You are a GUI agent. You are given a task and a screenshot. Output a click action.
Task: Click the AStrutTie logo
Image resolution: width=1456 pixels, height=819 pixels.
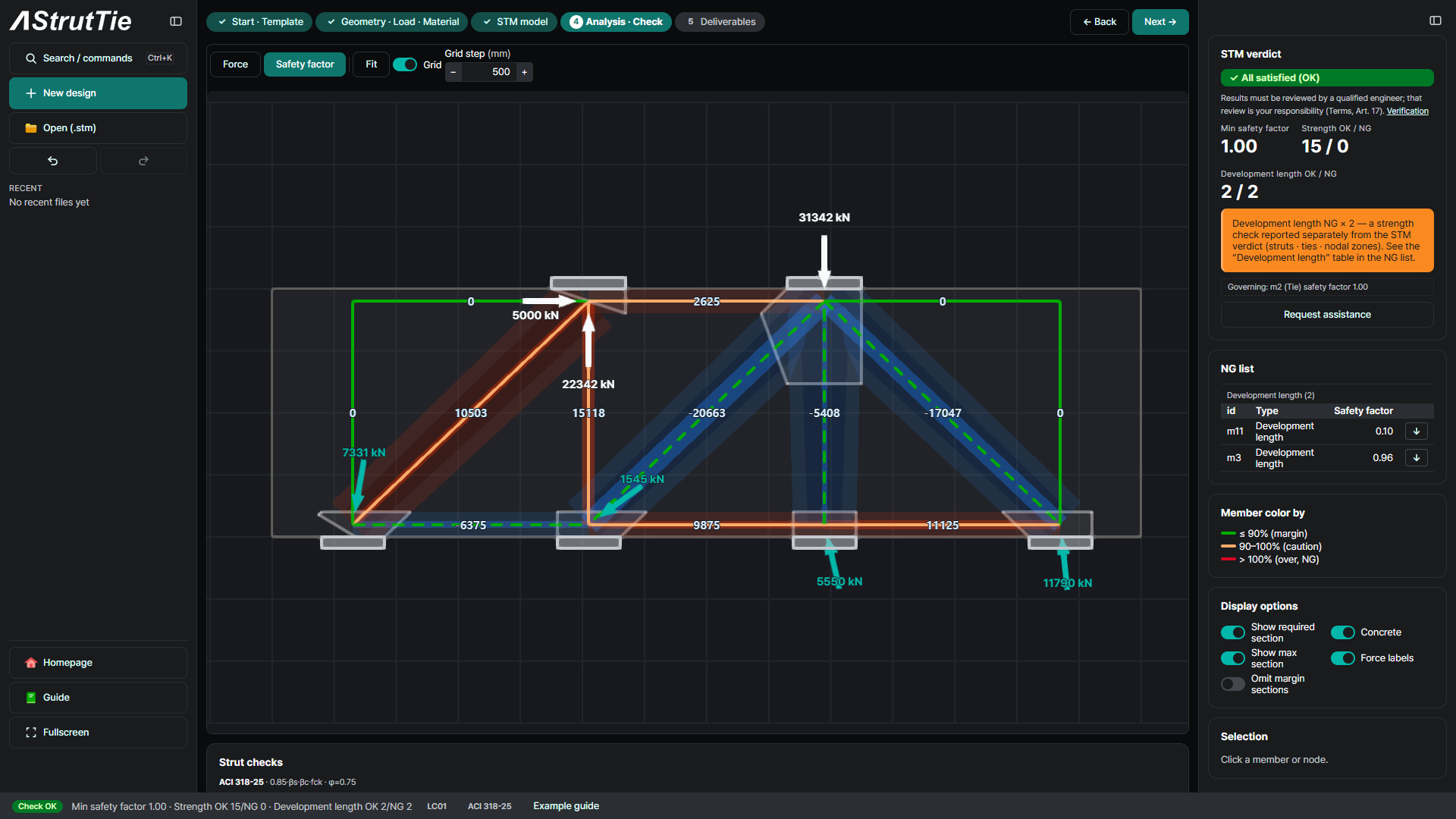coord(71,21)
